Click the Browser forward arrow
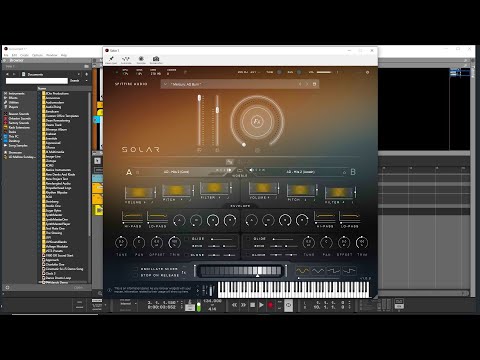The height and width of the screenshot is (360, 480). pos(14,74)
